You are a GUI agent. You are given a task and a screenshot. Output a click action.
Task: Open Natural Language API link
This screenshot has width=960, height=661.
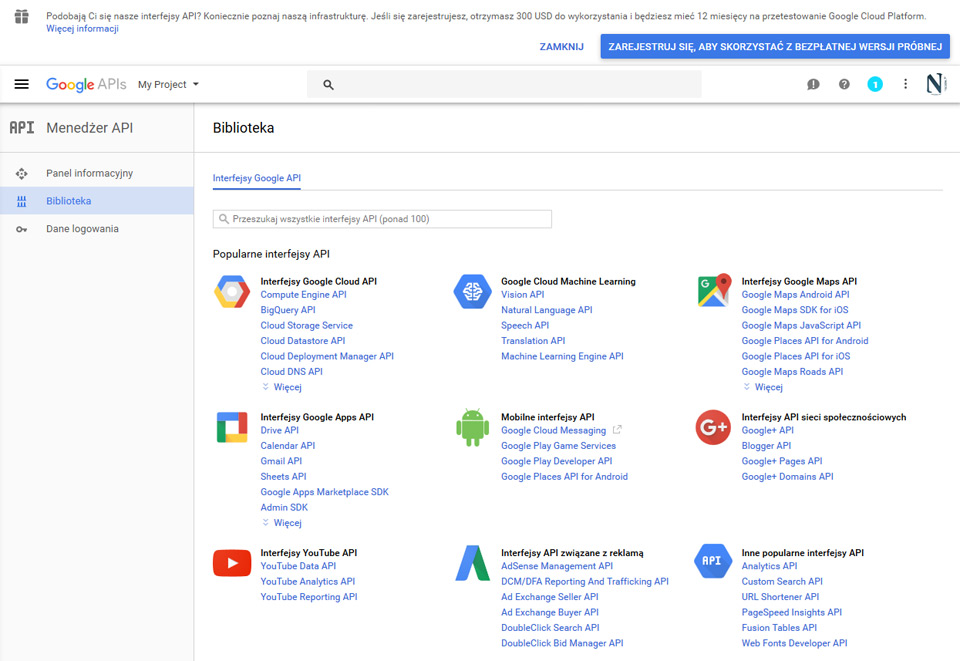(x=547, y=310)
